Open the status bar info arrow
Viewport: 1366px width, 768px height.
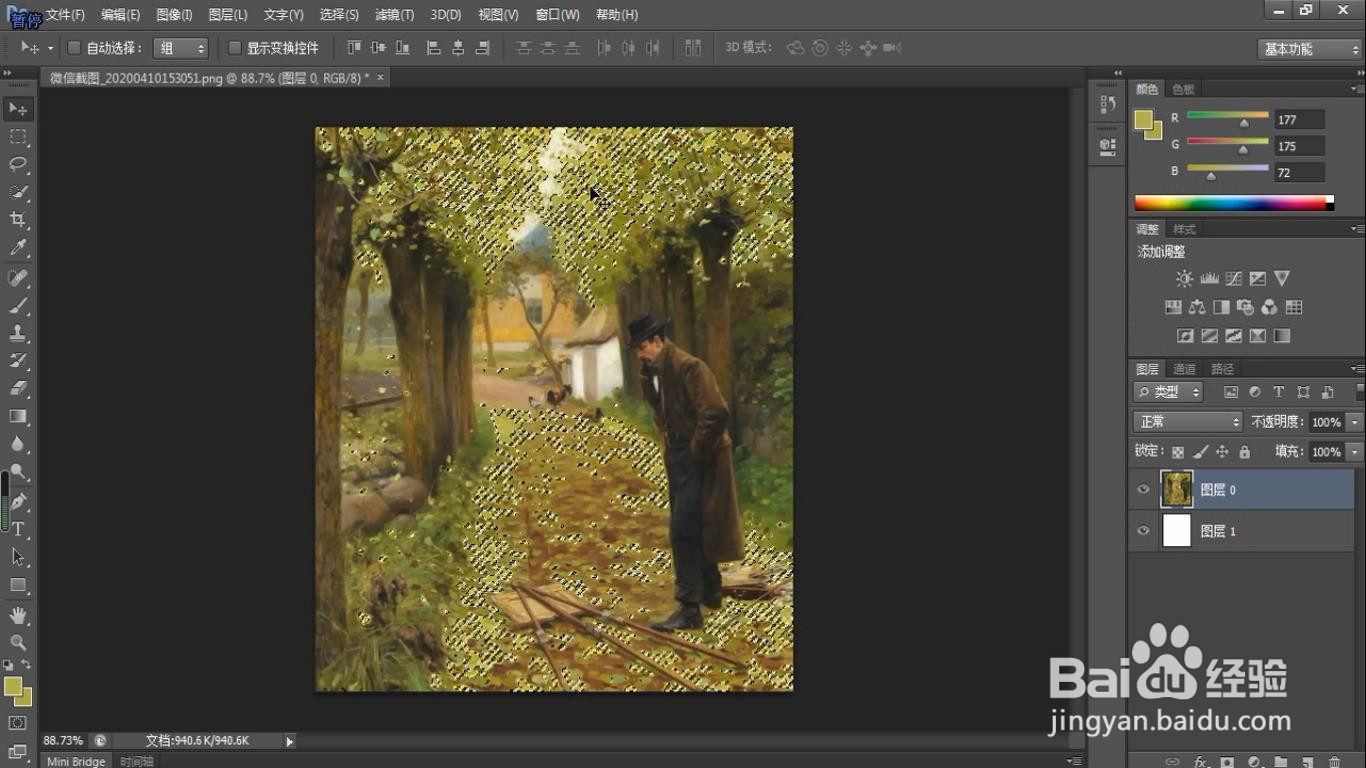coord(290,741)
